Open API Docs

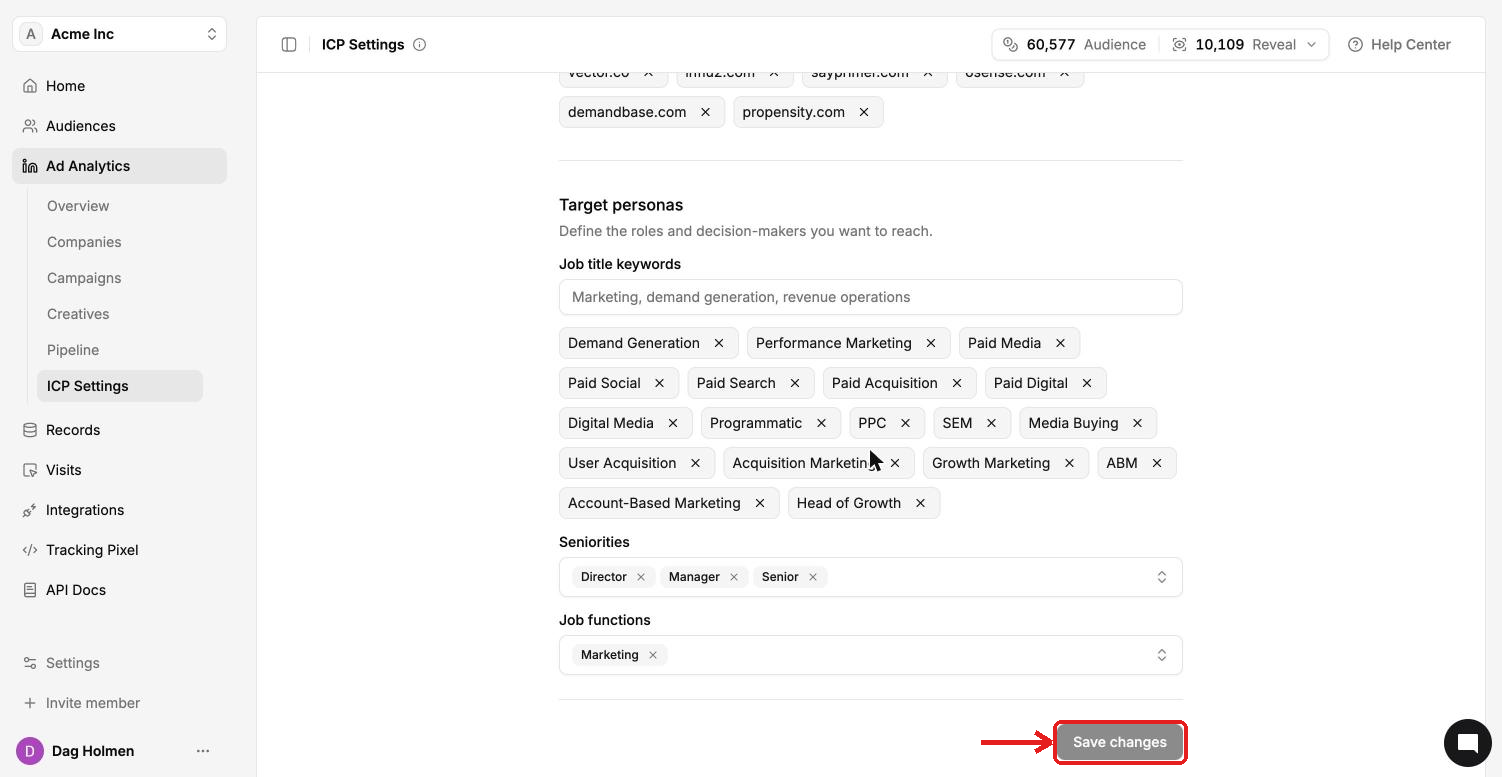pyautogui.click(x=120, y=590)
